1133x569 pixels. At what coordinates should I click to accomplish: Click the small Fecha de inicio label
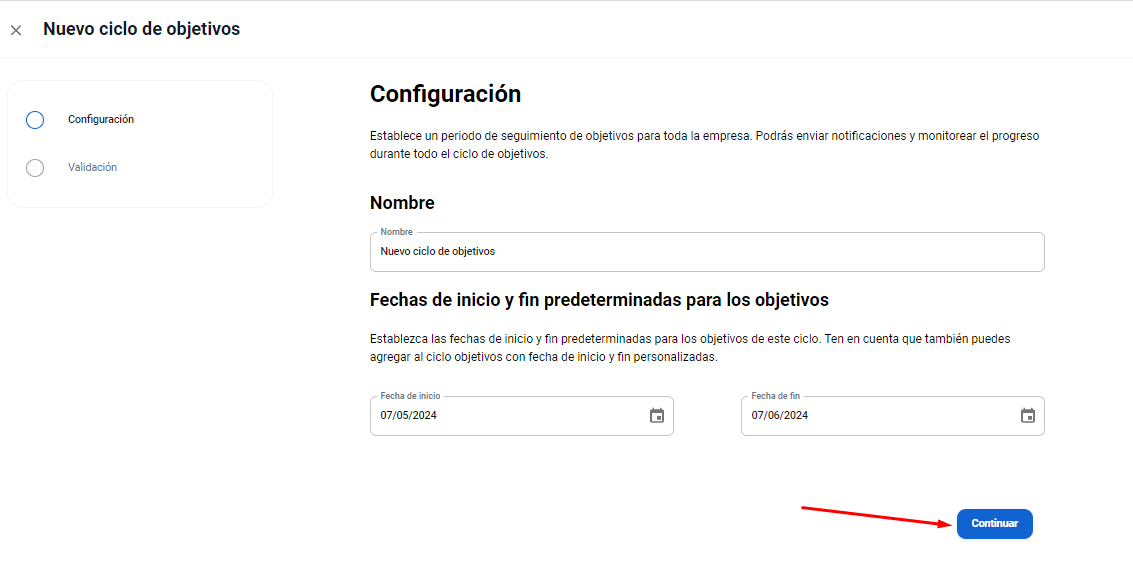point(410,396)
